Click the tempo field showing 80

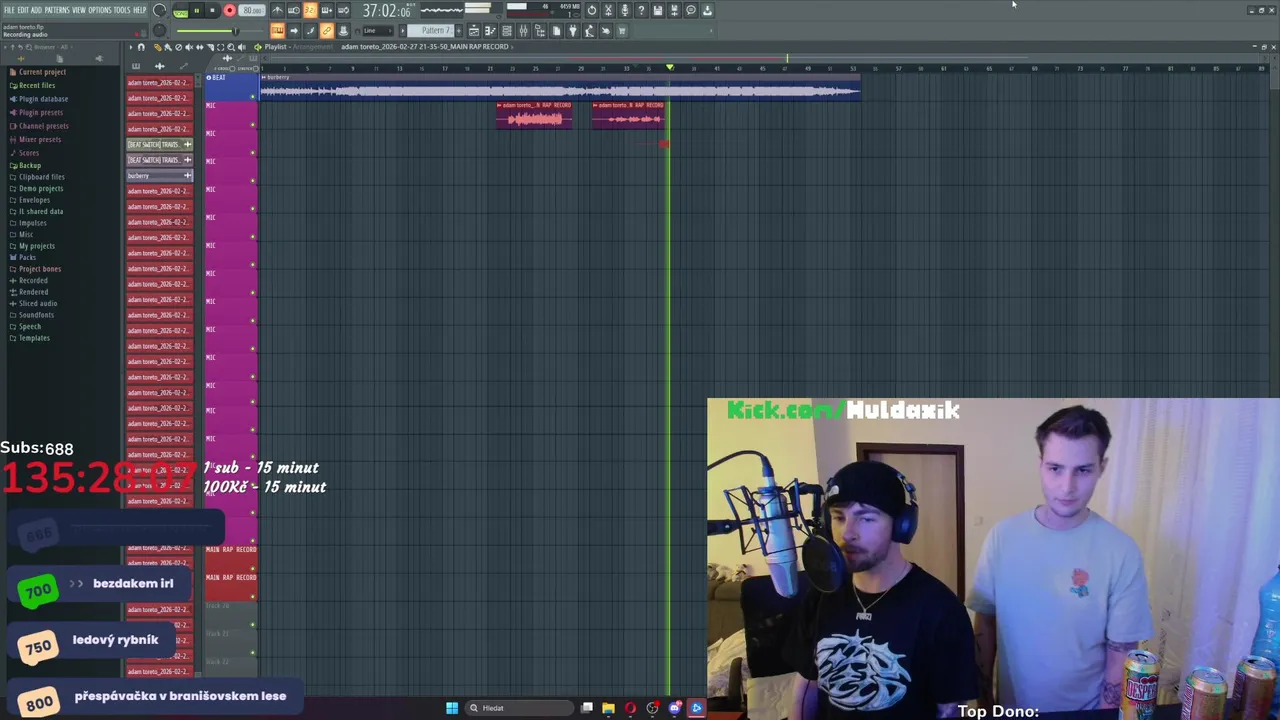(x=252, y=10)
